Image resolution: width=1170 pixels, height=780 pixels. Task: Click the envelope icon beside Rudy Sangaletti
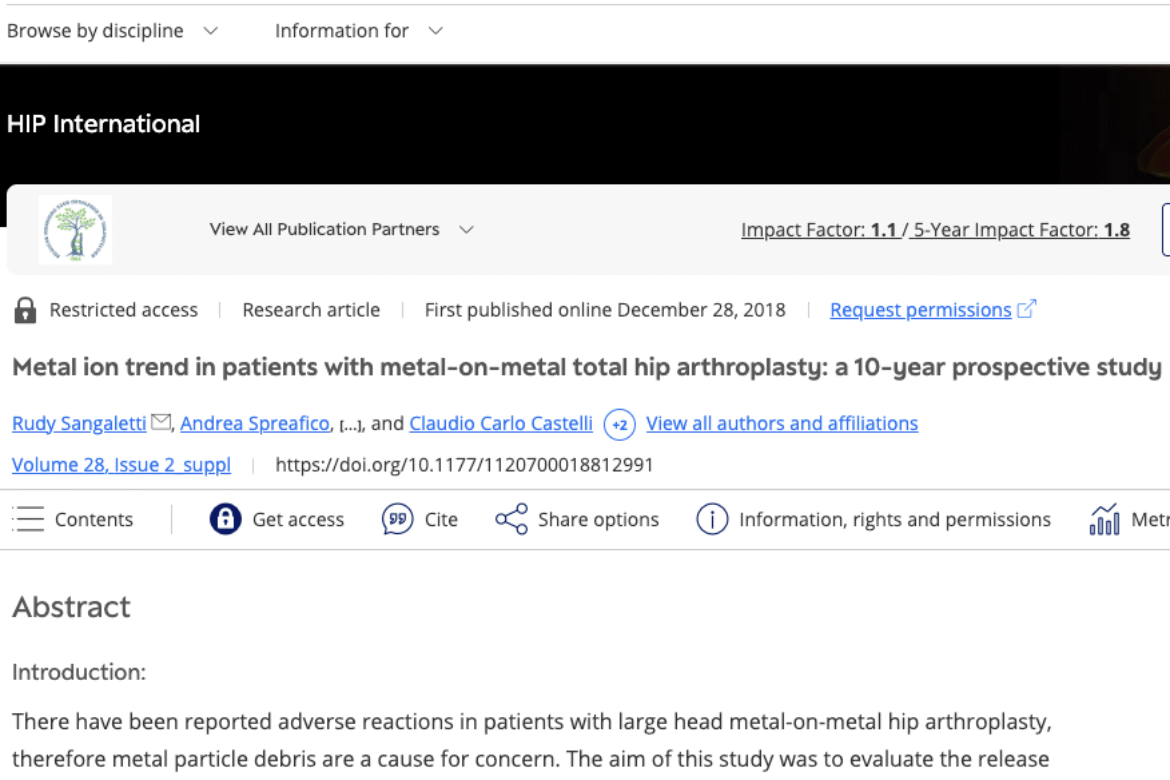(160, 423)
